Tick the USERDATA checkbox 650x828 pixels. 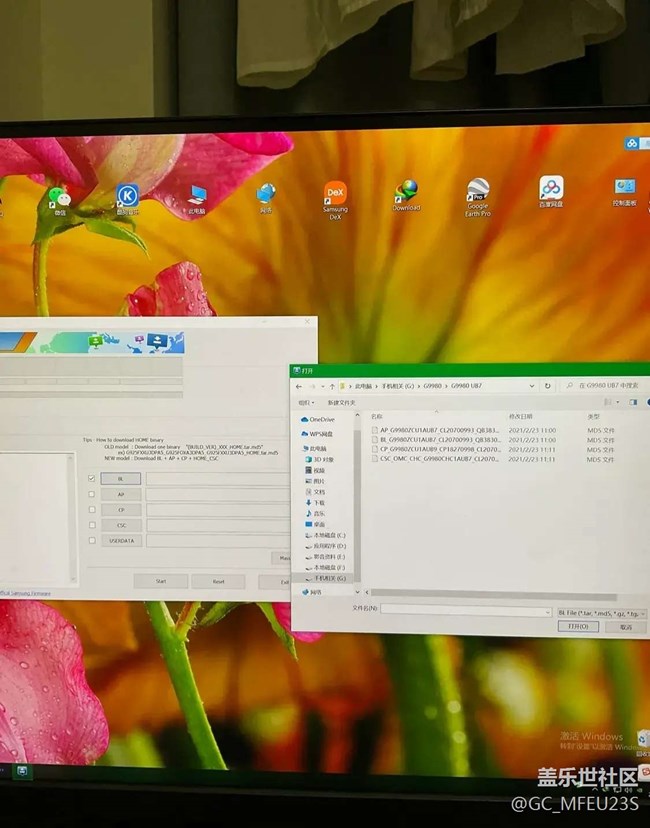coord(92,540)
